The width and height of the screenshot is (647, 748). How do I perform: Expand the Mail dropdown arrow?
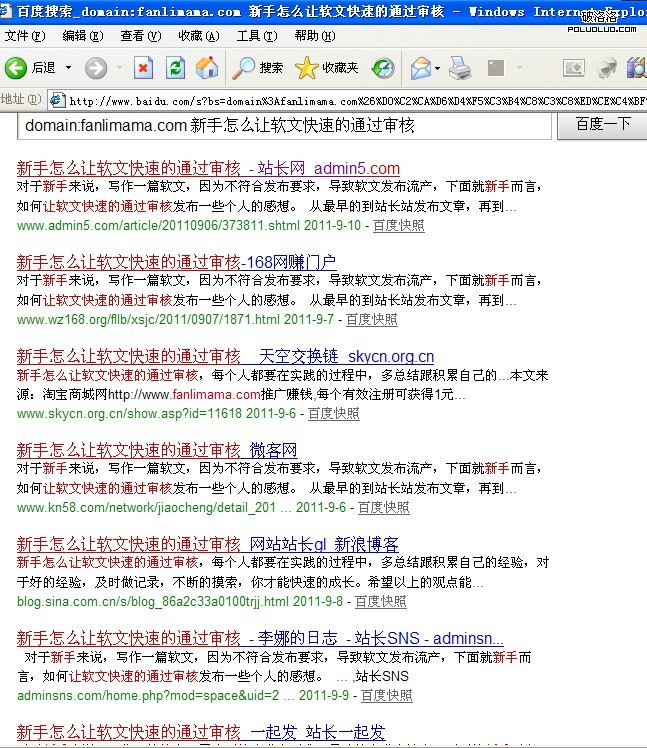pyautogui.click(x=437, y=68)
